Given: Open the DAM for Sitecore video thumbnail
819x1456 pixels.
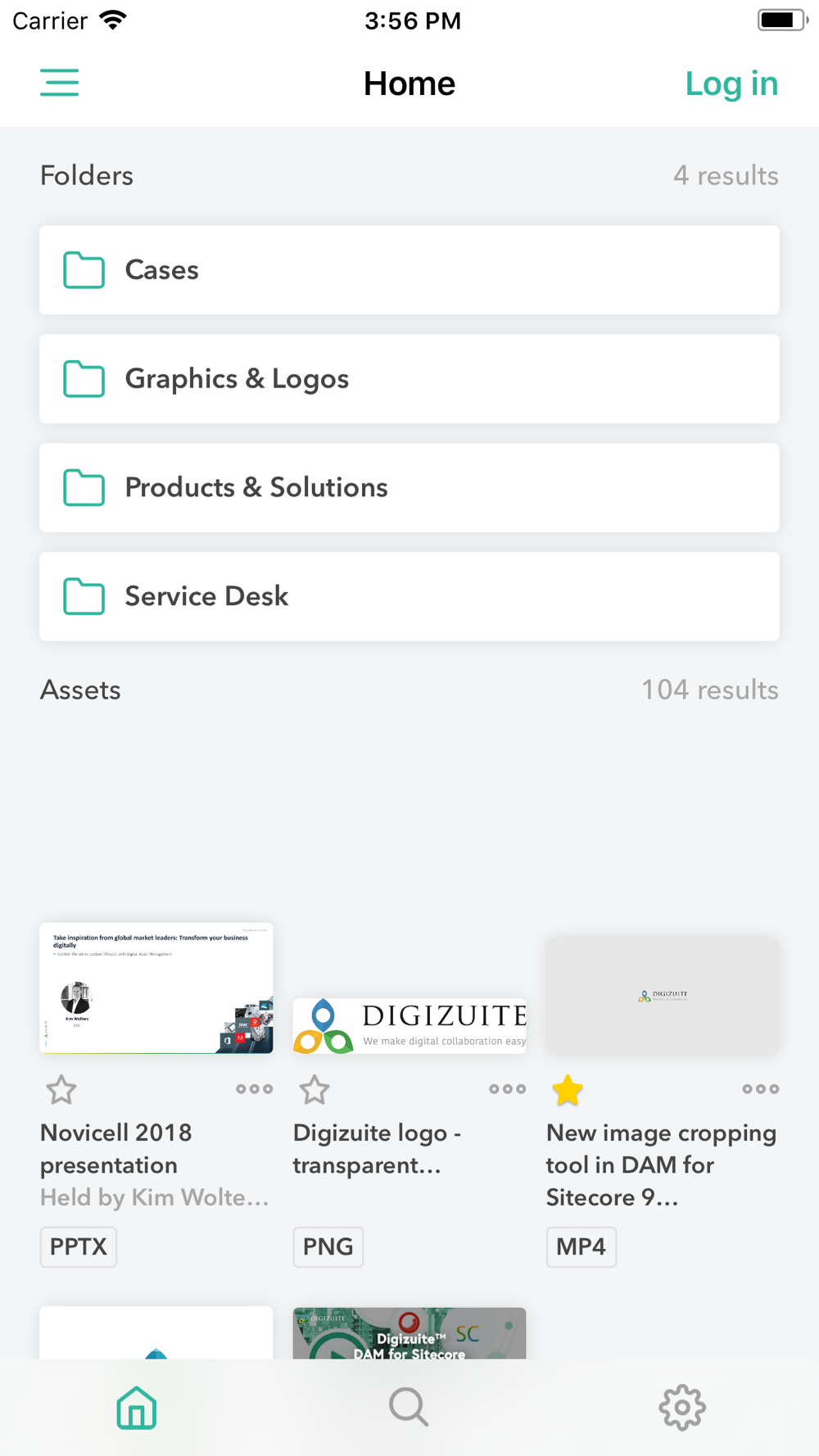Looking at the screenshot, I should 409,1333.
